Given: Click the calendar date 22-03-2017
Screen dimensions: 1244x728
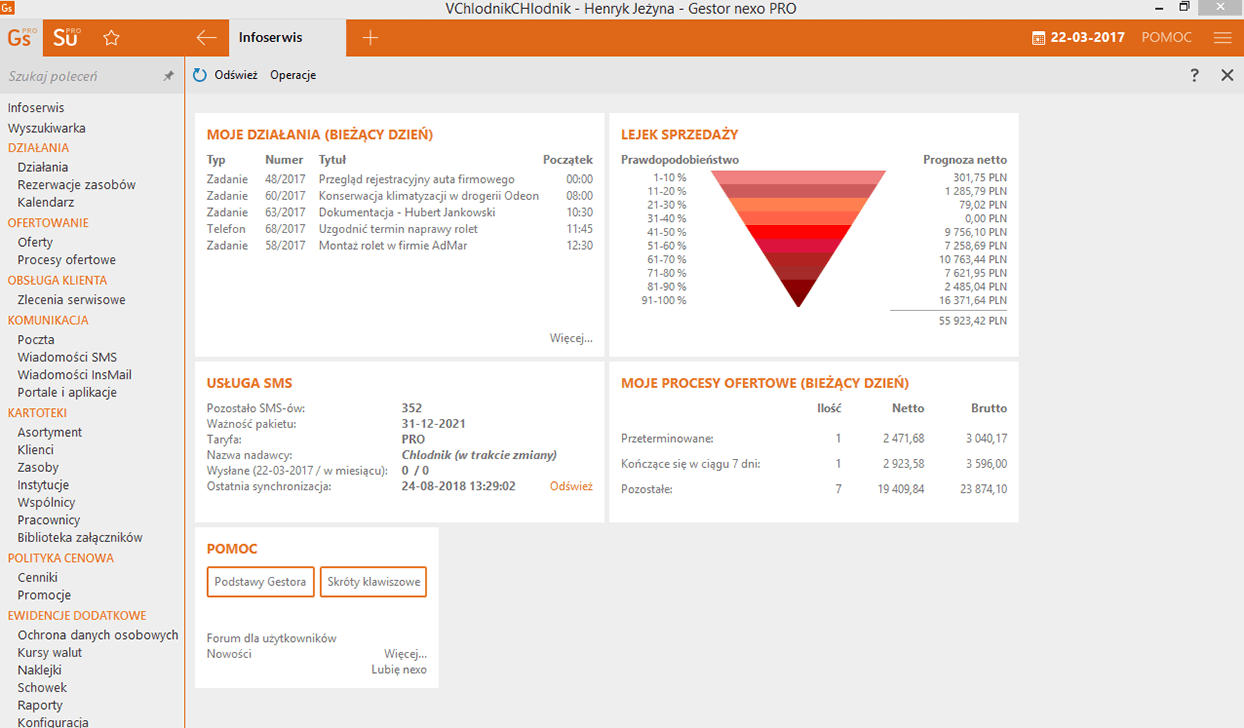Looking at the screenshot, I should pyautogui.click(x=1079, y=38).
